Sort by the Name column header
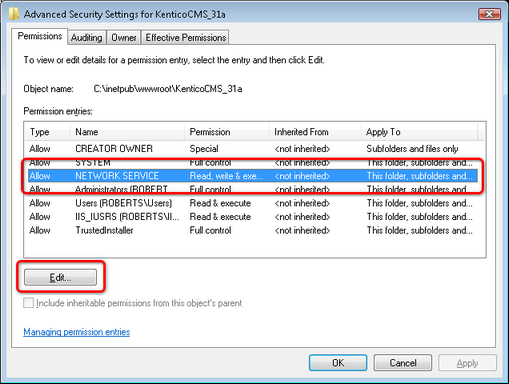509x384 pixels. click(x=127, y=132)
